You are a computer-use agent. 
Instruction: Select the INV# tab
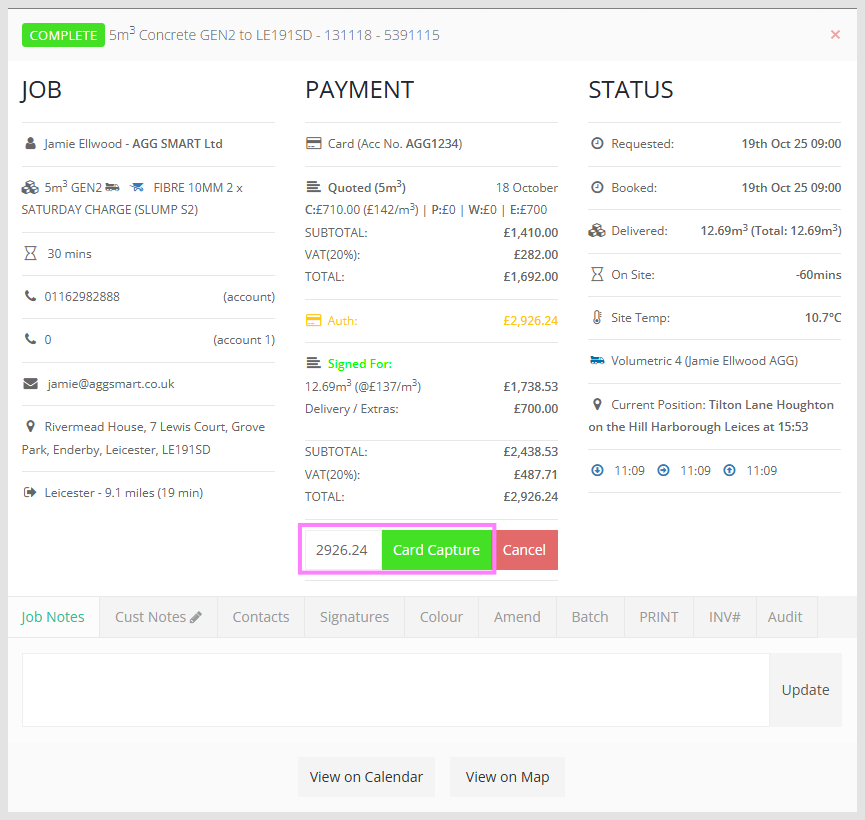coord(724,617)
